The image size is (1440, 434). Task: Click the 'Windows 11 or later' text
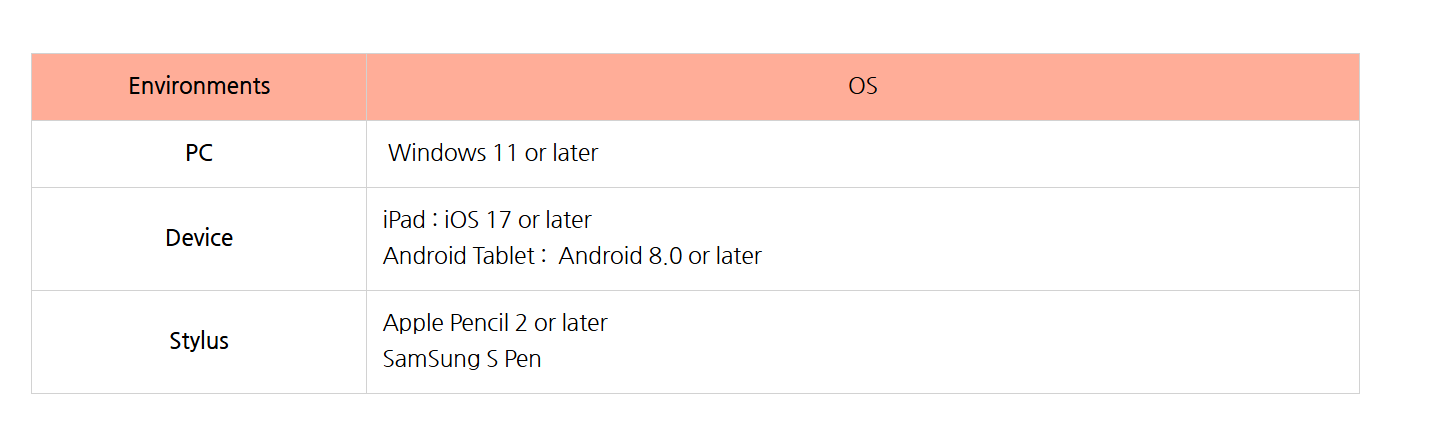(493, 153)
